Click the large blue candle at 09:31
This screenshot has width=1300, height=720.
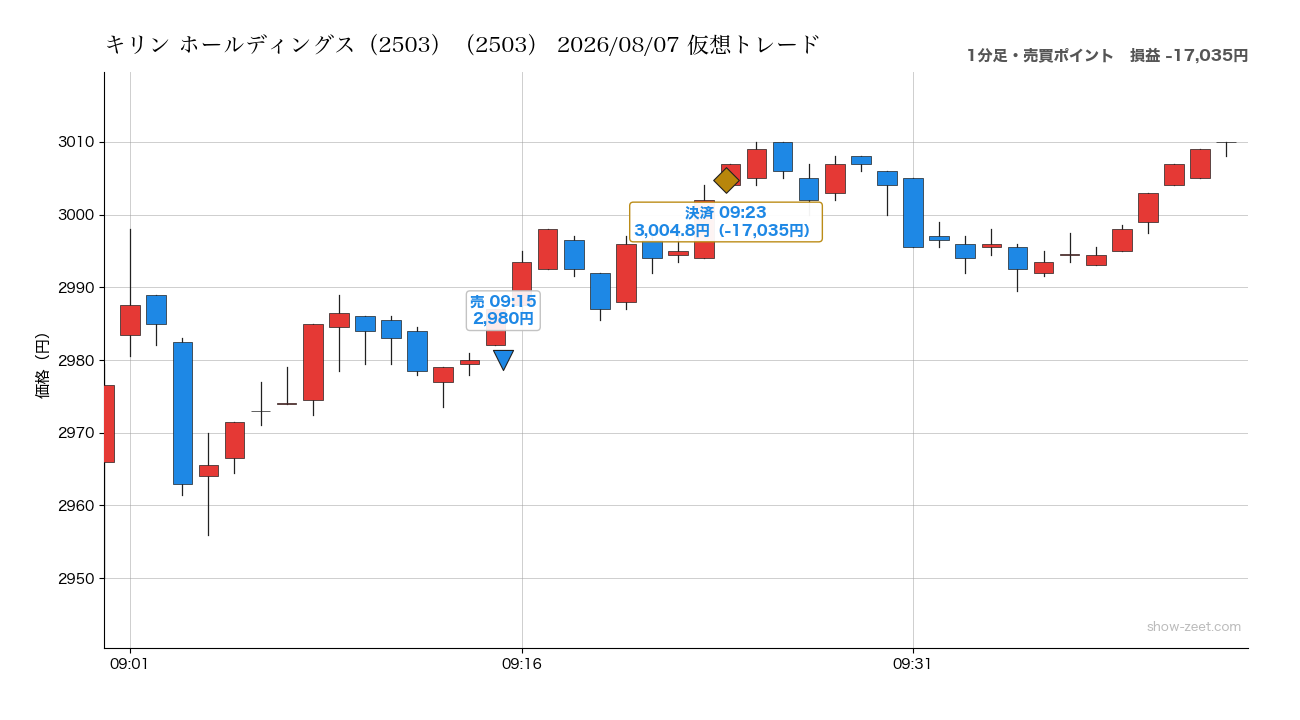(913, 213)
